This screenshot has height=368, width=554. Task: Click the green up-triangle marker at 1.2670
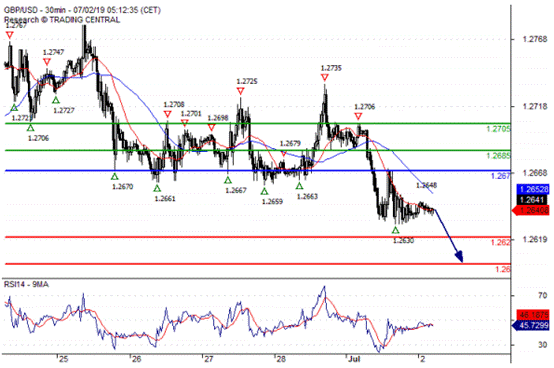(114, 176)
